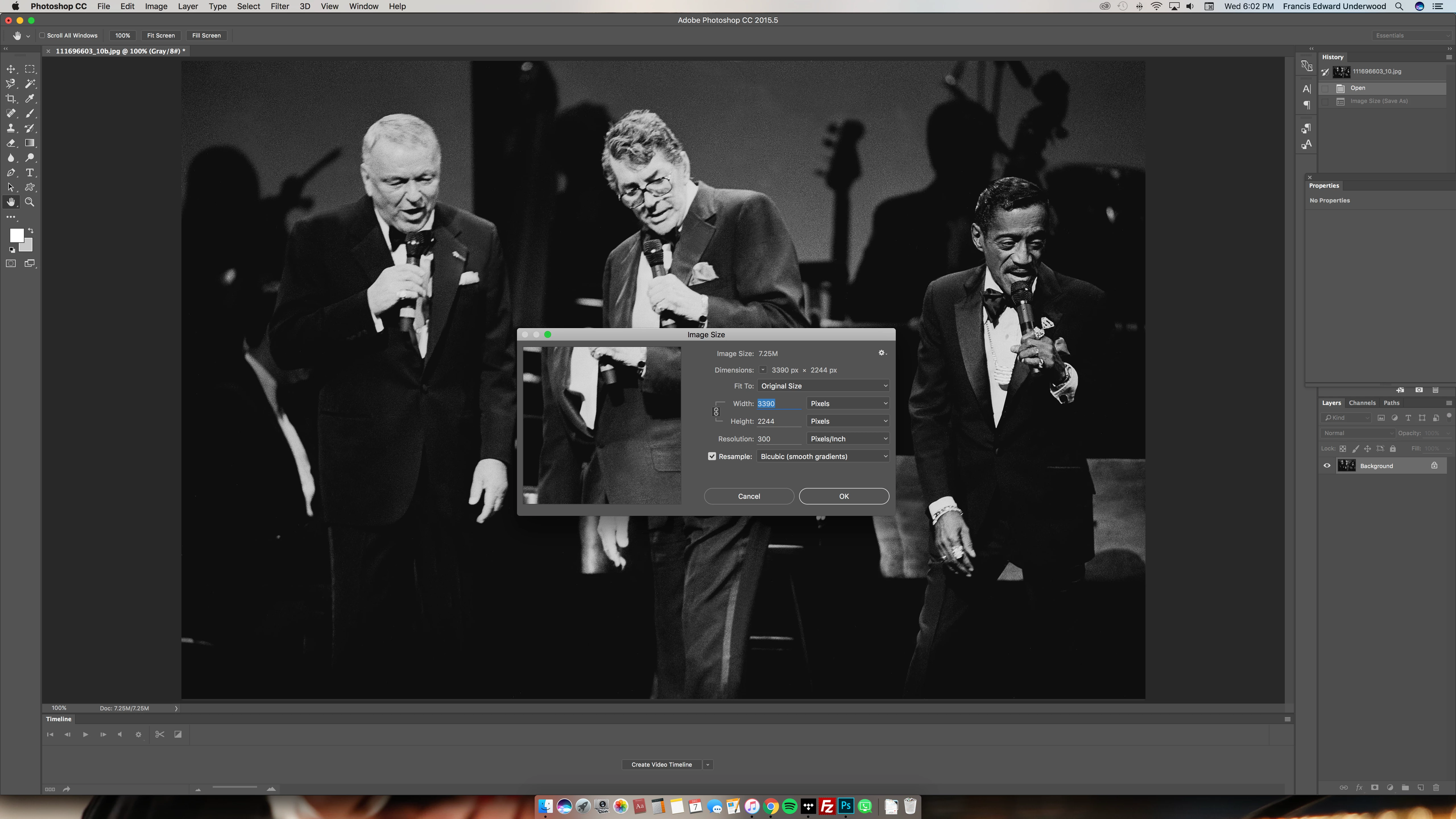
Task: Select the Type tool
Action: (30, 173)
